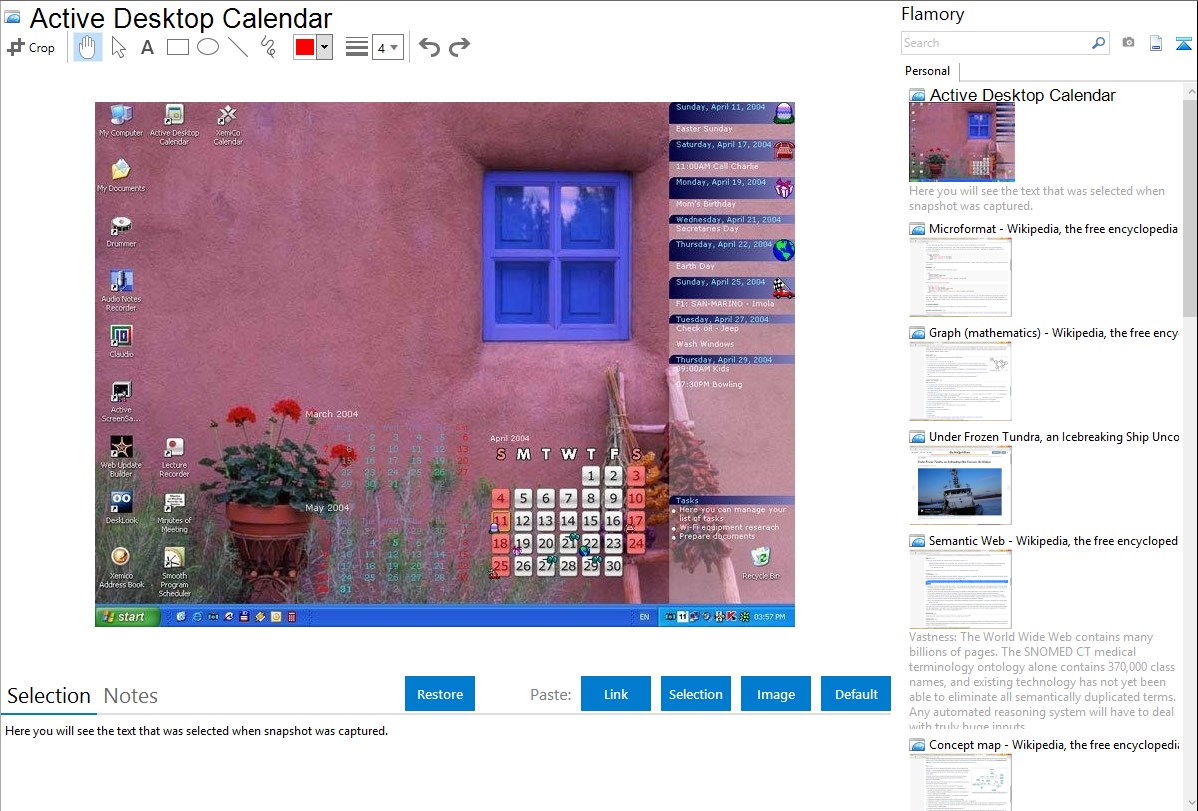Open the Notes tab

point(131,696)
